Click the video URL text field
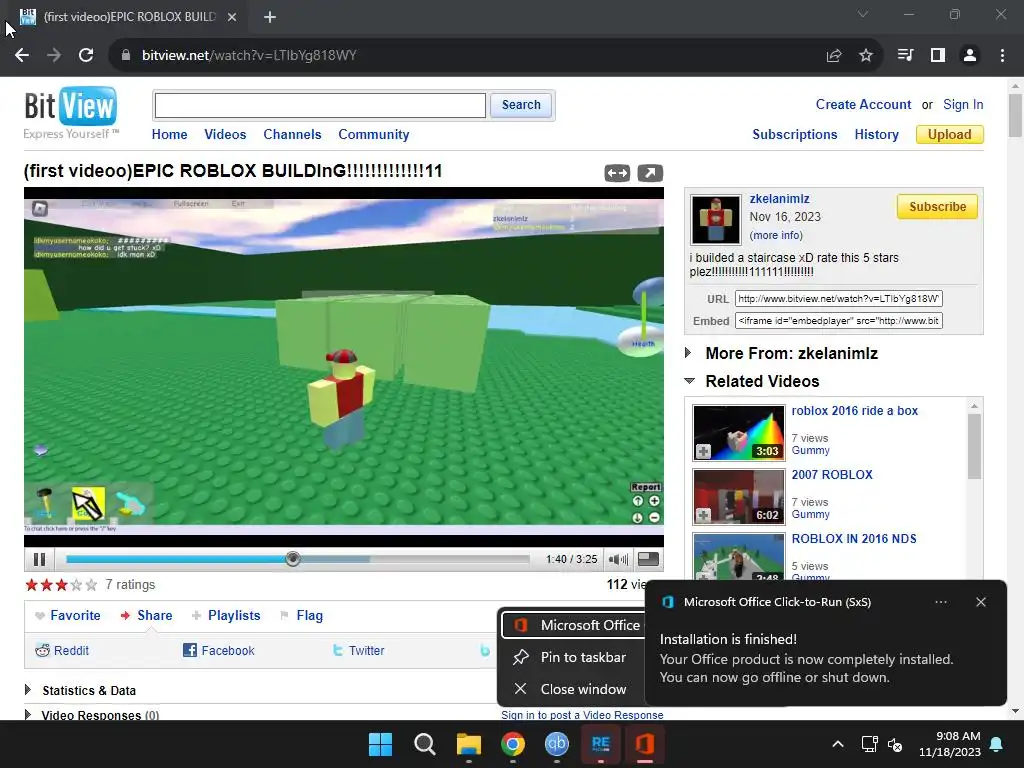Image resolution: width=1024 pixels, height=768 pixels. [x=839, y=298]
